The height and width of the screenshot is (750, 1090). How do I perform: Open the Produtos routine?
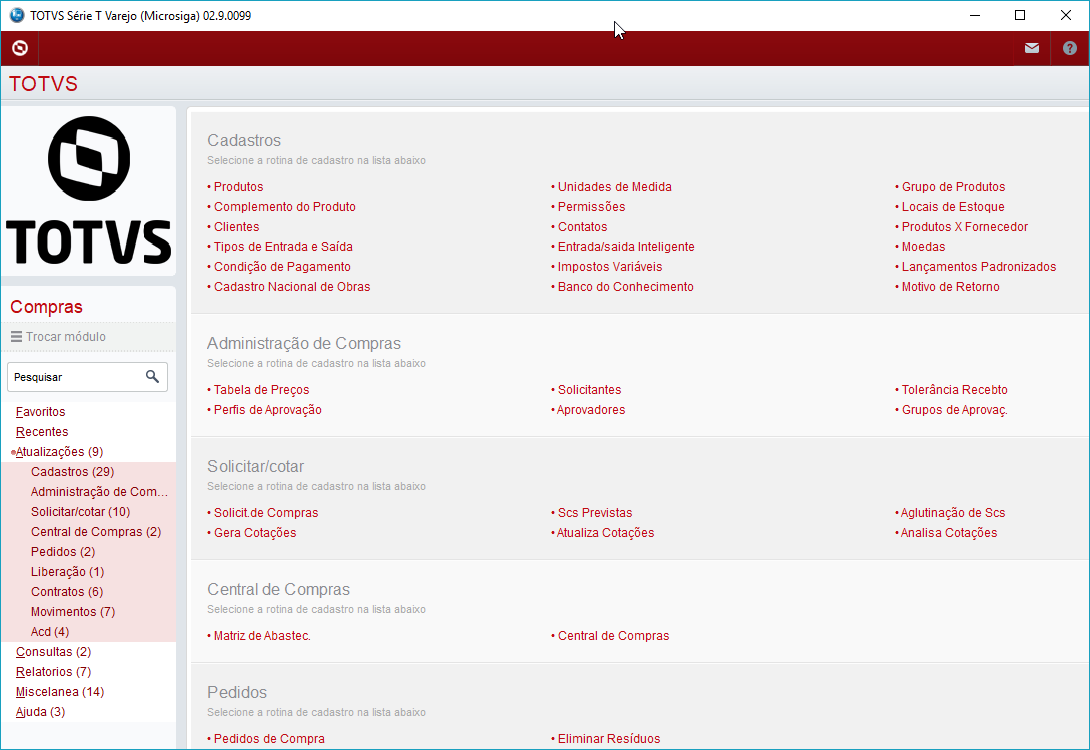coord(238,187)
